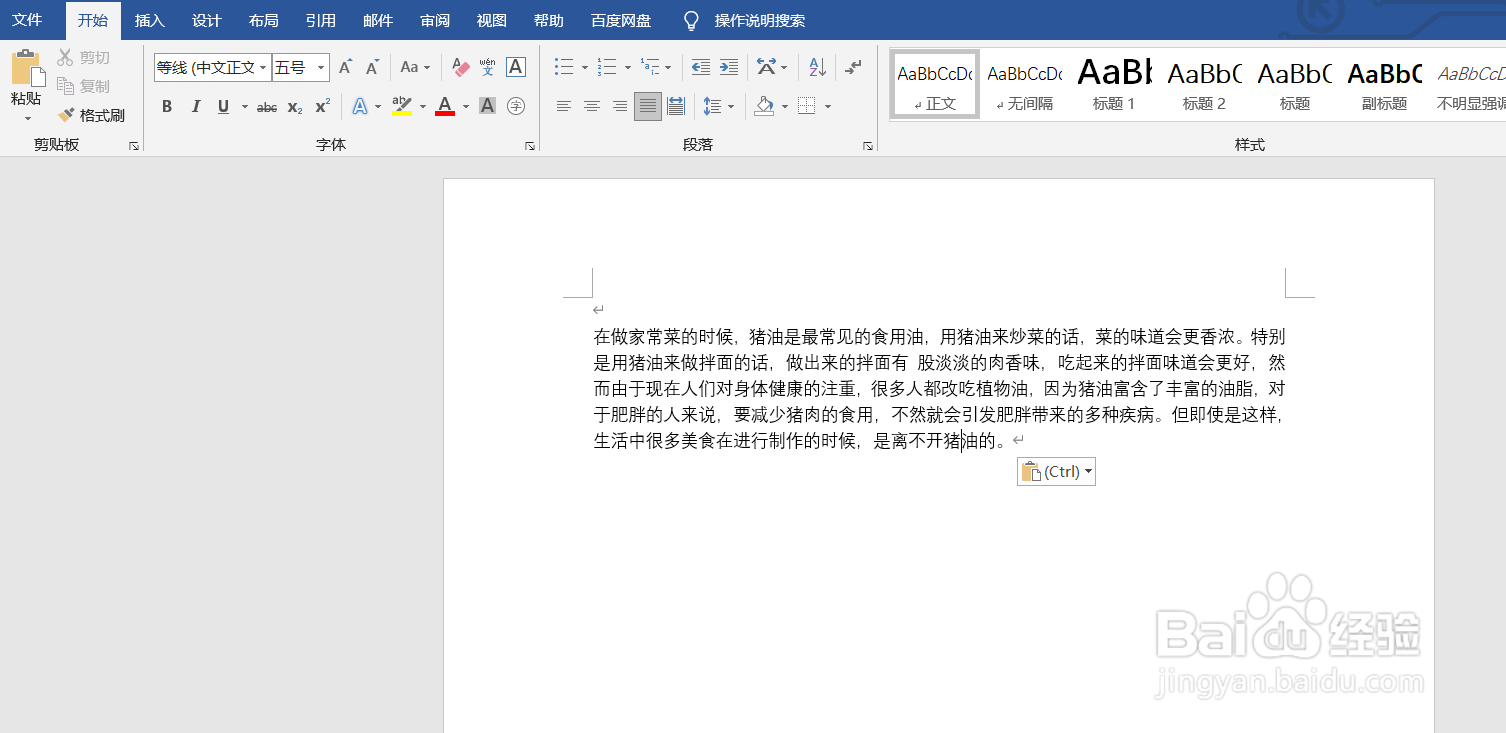Open the Change Case Aa dropdown
Viewport: 1506px width, 733px height.
pos(415,67)
